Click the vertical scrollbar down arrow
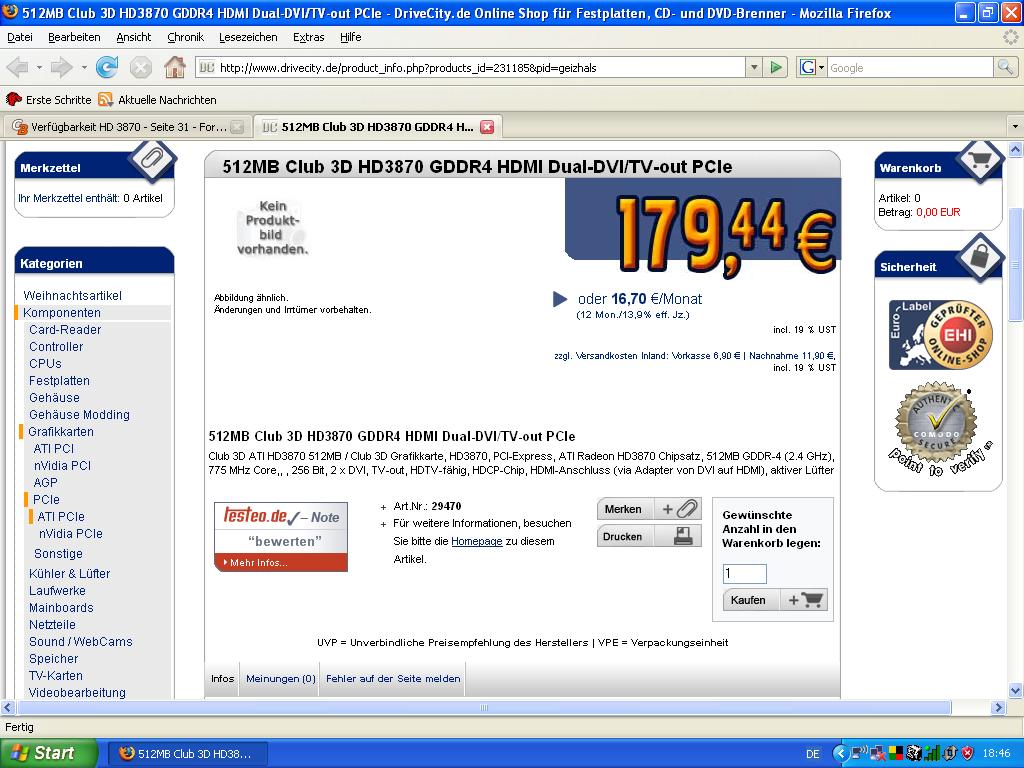The image size is (1024, 768). click(x=1015, y=690)
